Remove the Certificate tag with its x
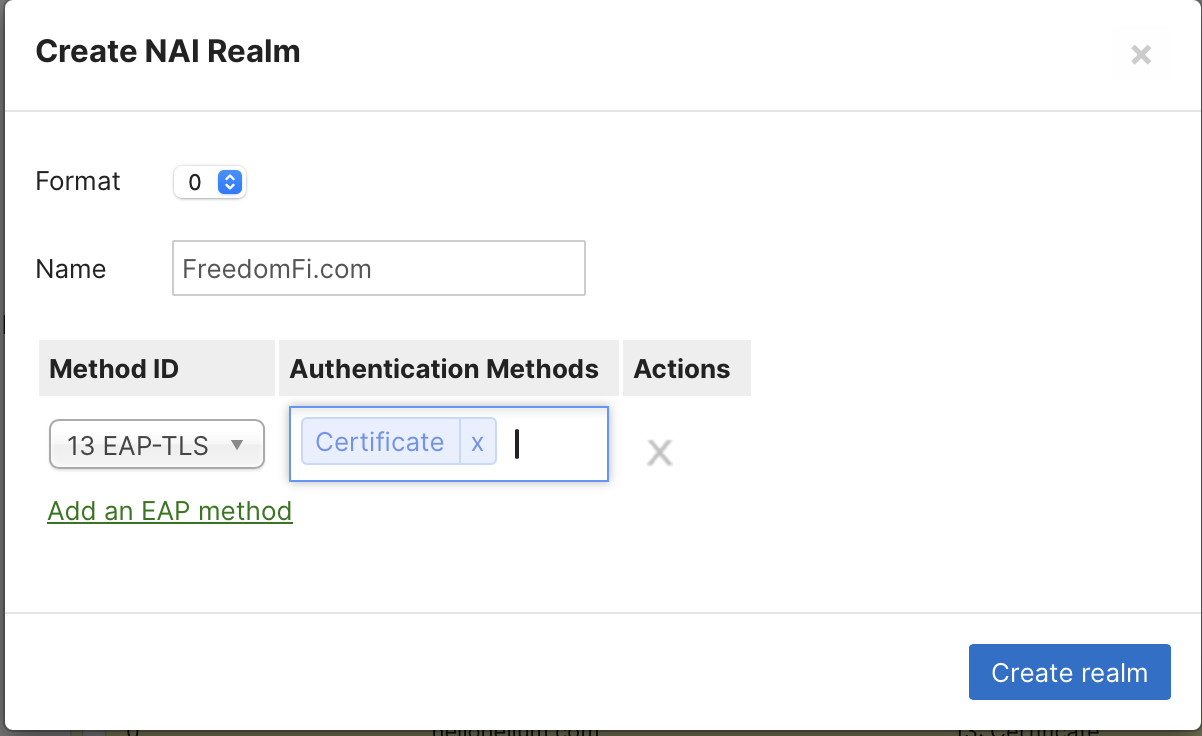The width and height of the screenshot is (1202, 736). (478, 443)
